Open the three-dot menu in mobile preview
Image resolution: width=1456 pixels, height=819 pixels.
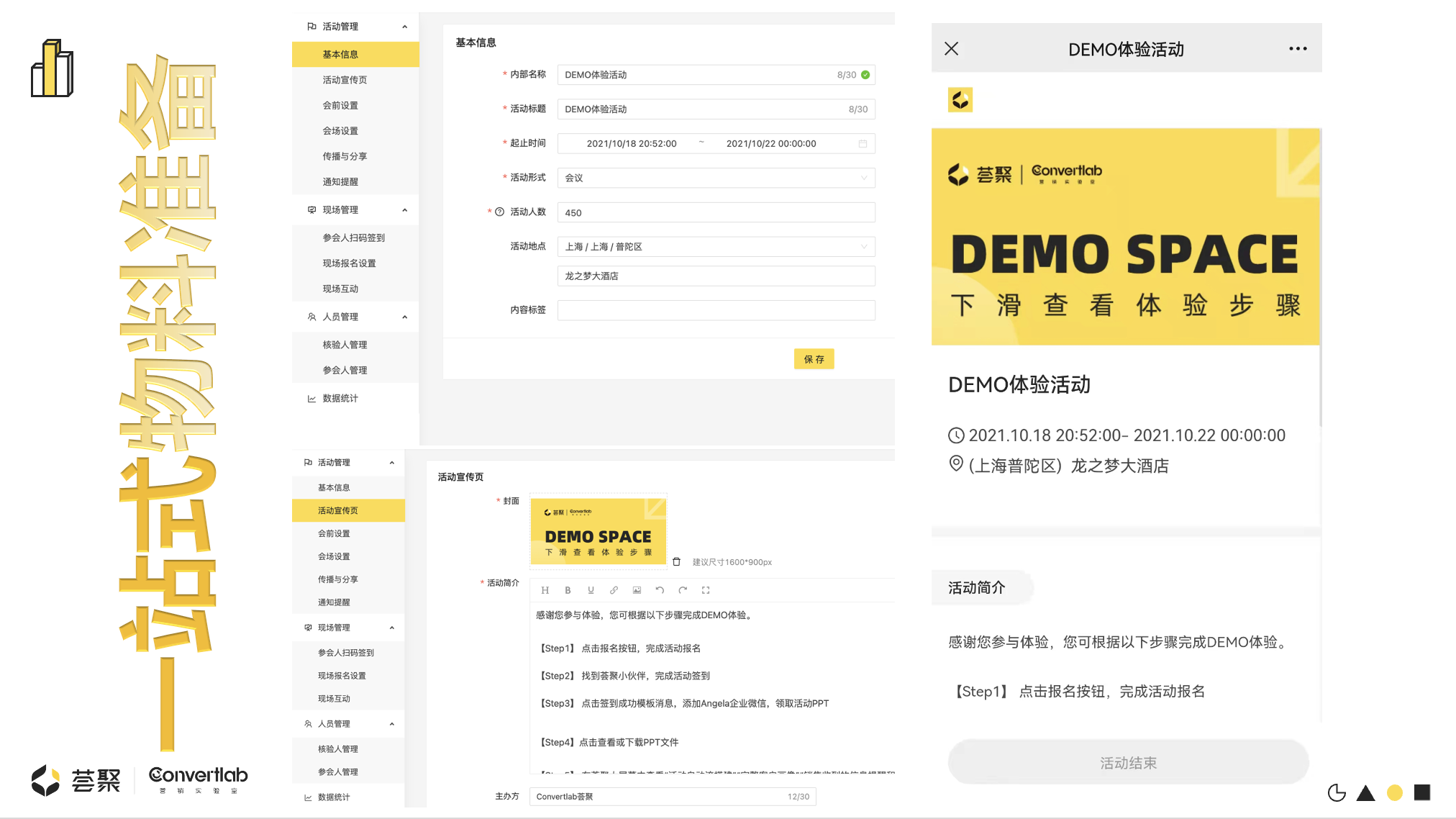click(1298, 48)
